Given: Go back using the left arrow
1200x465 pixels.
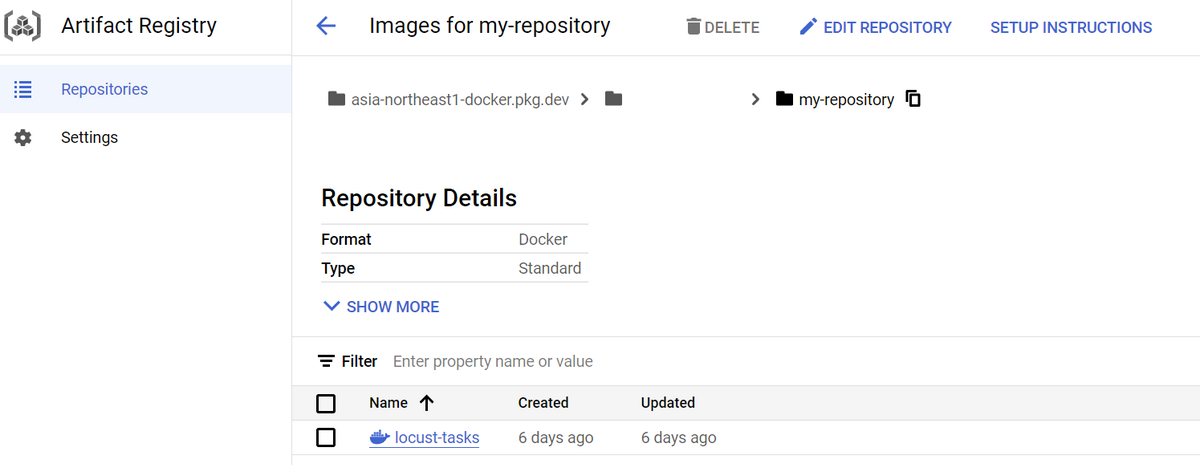Looking at the screenshot, I should coord(326,27).
